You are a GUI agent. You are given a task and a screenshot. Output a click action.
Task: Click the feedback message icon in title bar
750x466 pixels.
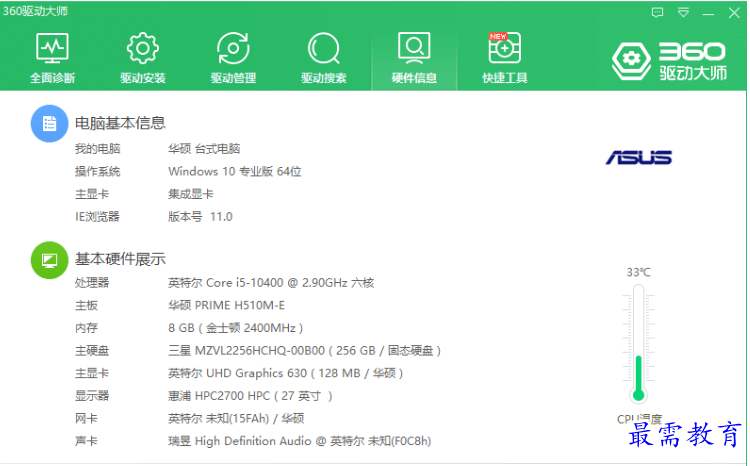click(x=658, y=12)
